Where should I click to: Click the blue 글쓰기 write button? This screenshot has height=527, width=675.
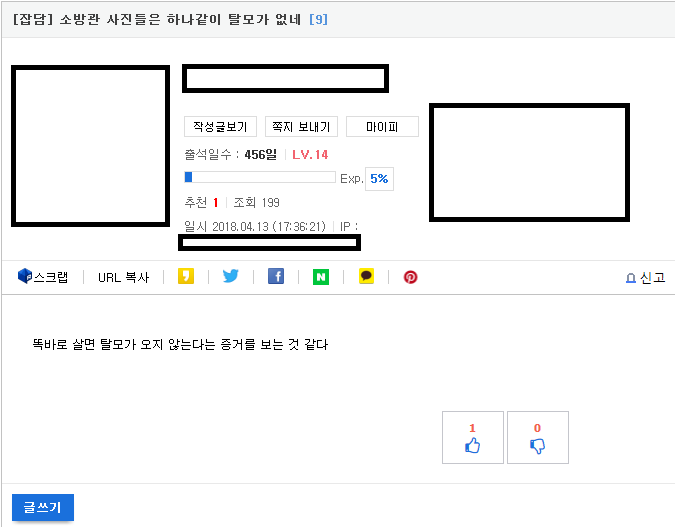tap(43, 508)
